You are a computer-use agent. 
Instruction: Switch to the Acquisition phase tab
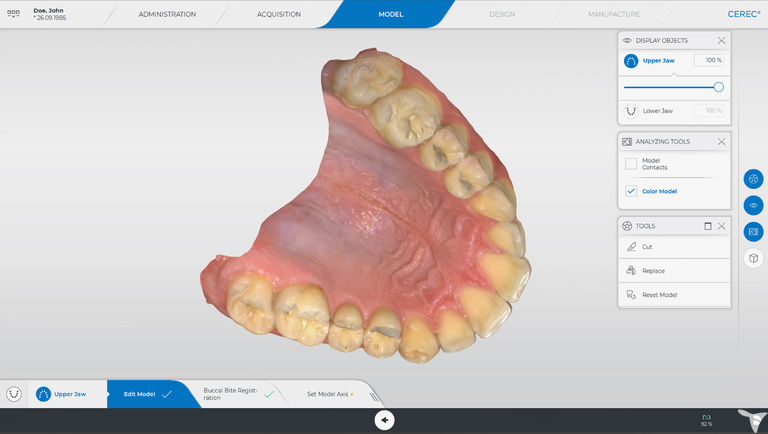(279, 14)
